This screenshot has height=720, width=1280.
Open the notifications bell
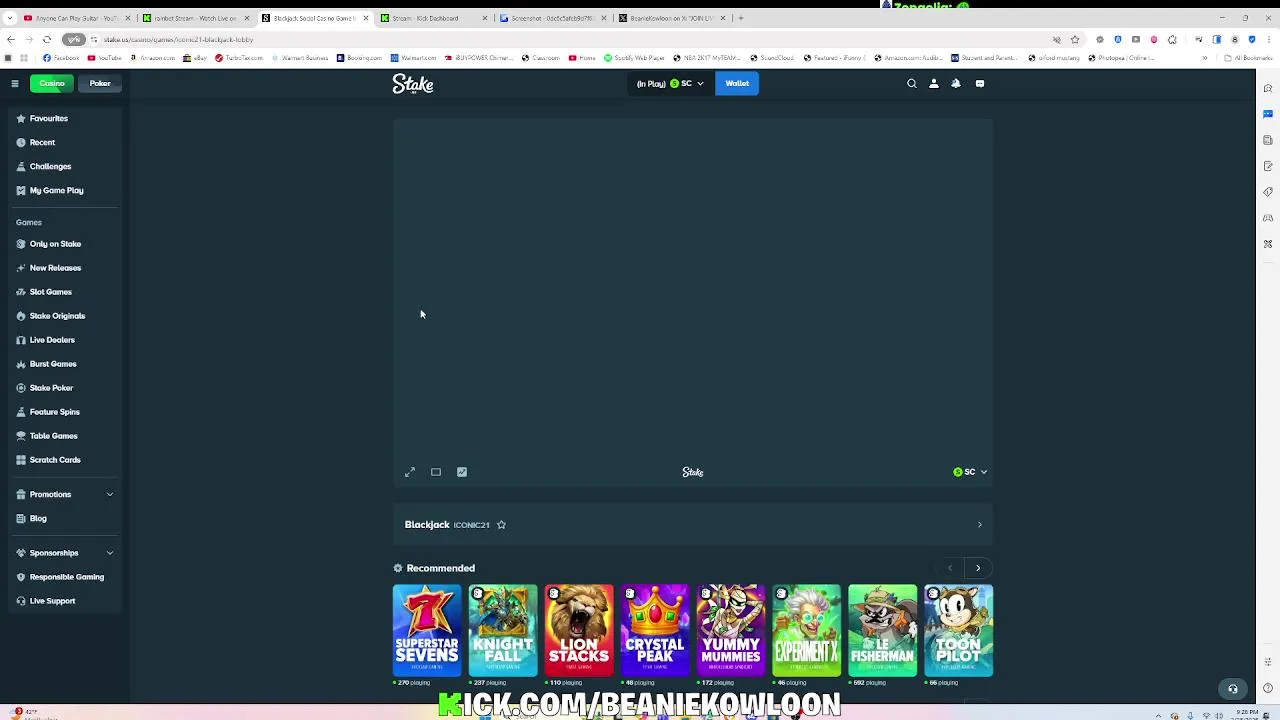[x=956, y=84]
